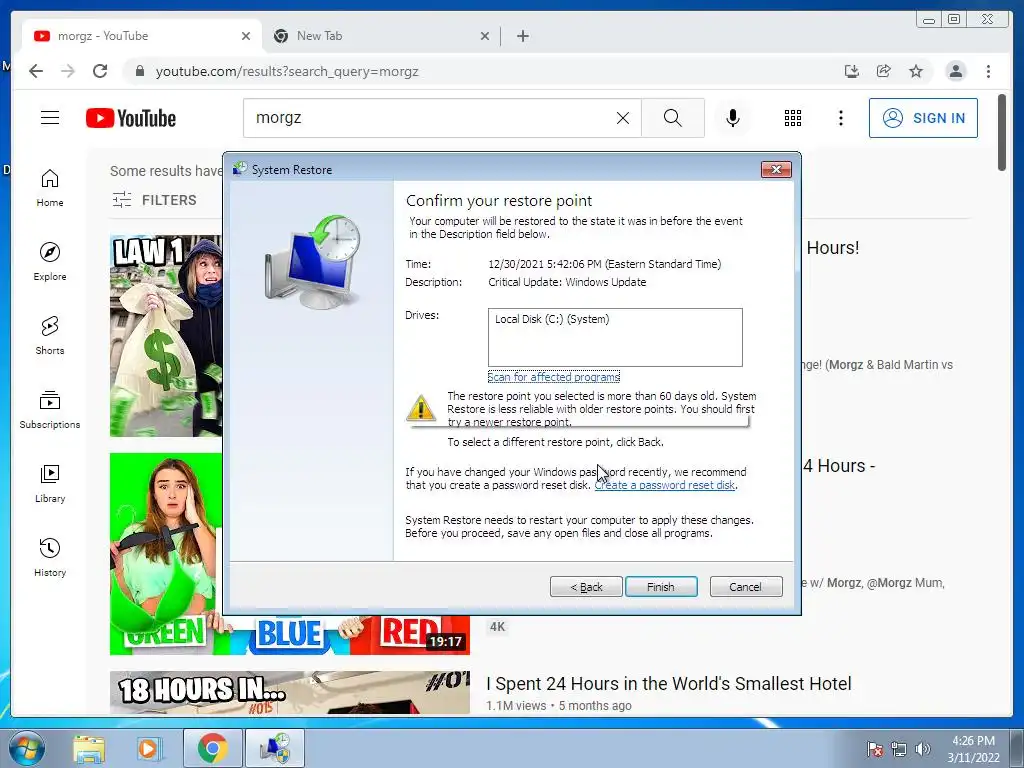Image resolution: width=1024 pixels, height=768 pixels.
Task: Open Create a password reset disk link
Action: [x=665, y=485]
